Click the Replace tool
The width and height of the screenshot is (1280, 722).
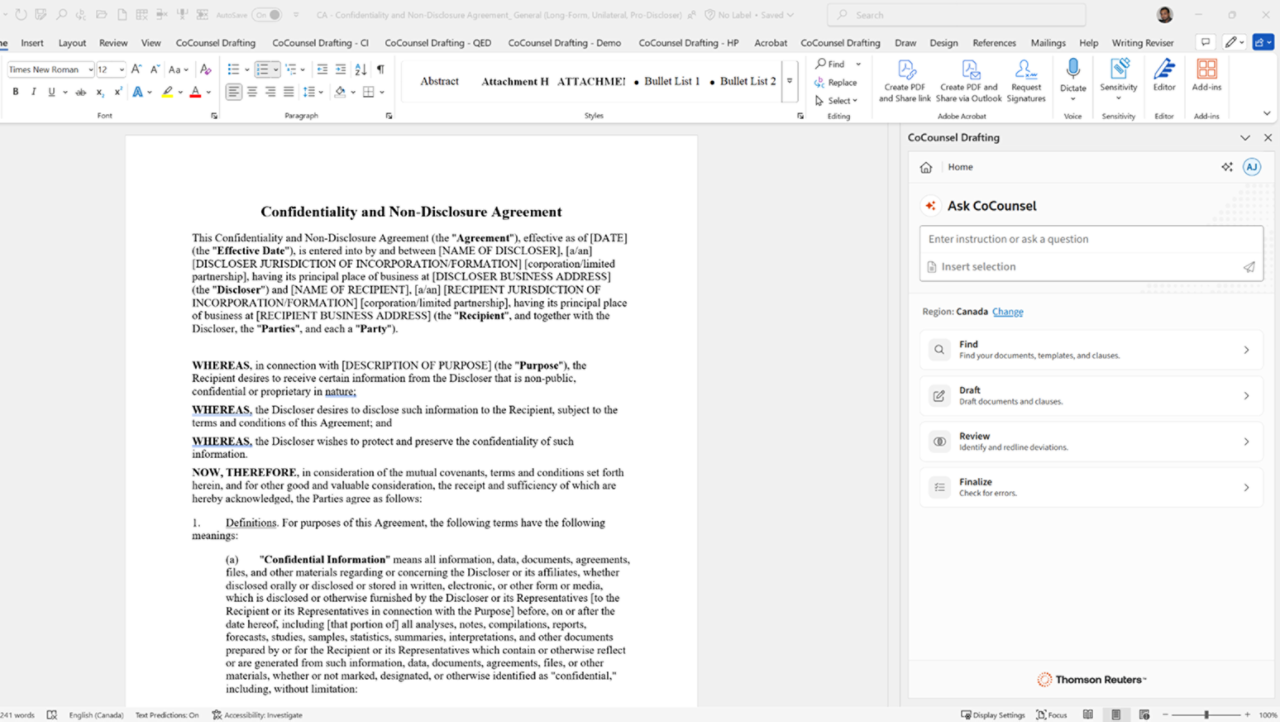coord(836,82)
